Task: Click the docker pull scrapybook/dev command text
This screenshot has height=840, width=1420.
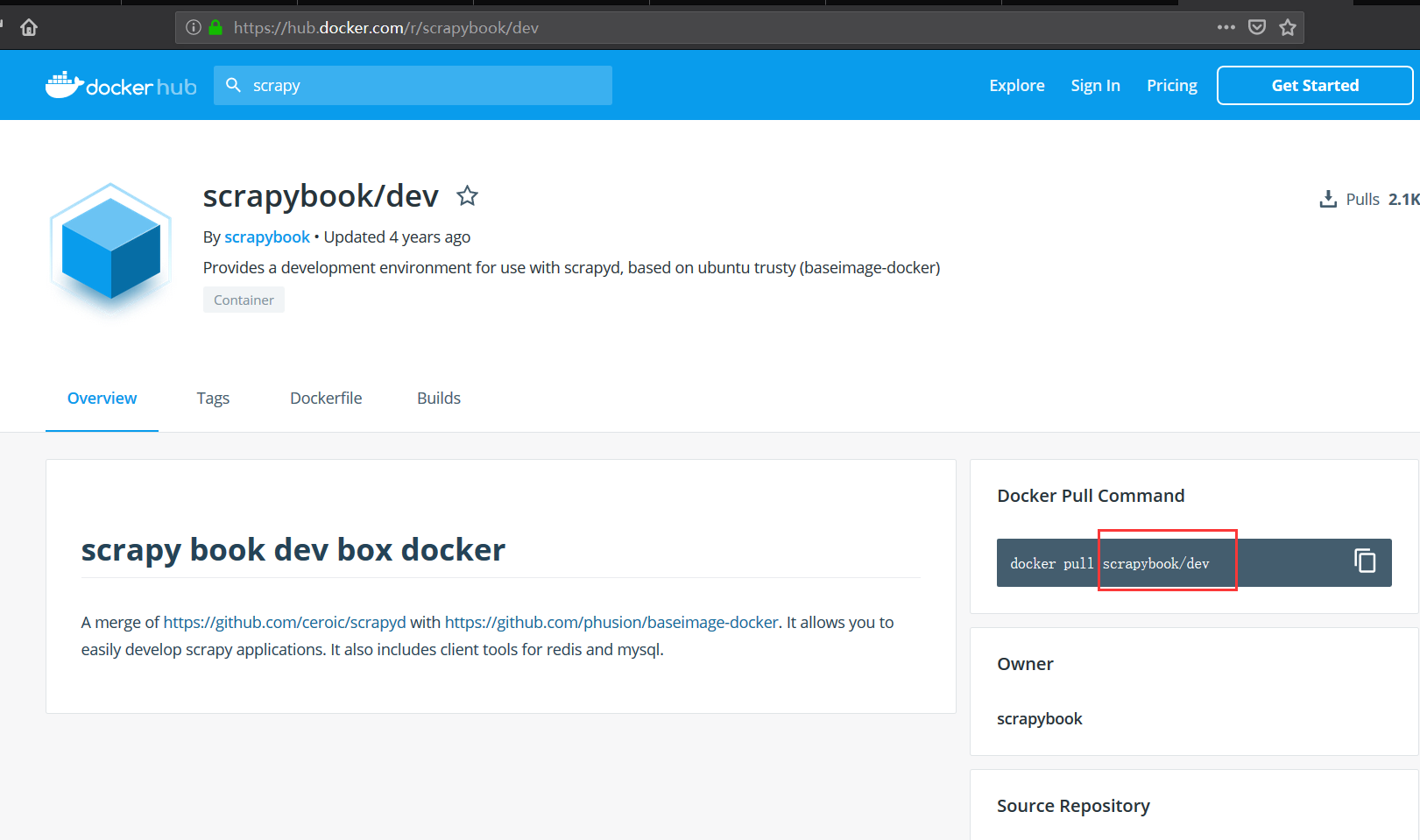Action: click(x=1109, y=563)
